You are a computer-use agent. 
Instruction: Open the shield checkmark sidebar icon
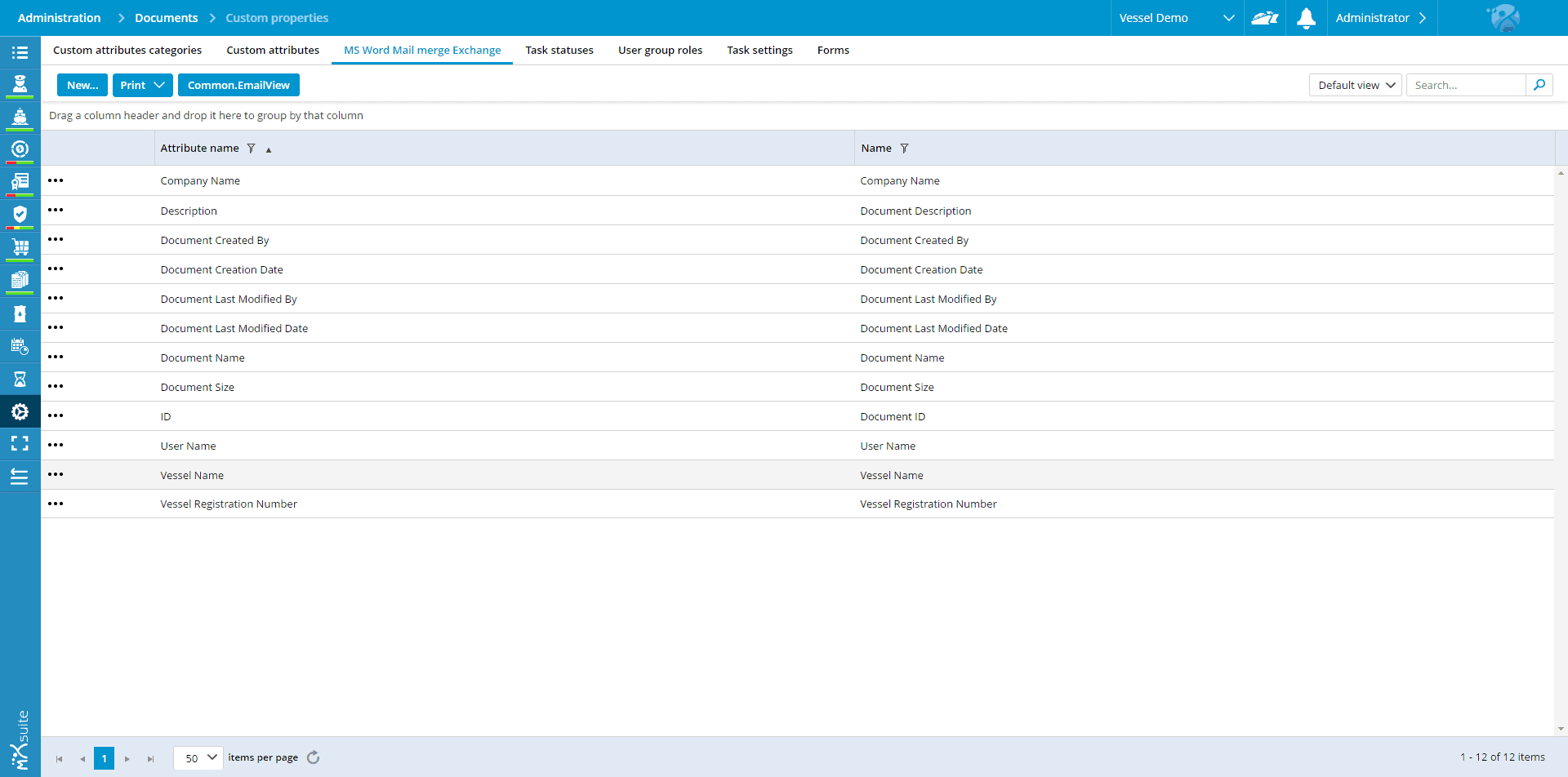(x=20, y=214)
